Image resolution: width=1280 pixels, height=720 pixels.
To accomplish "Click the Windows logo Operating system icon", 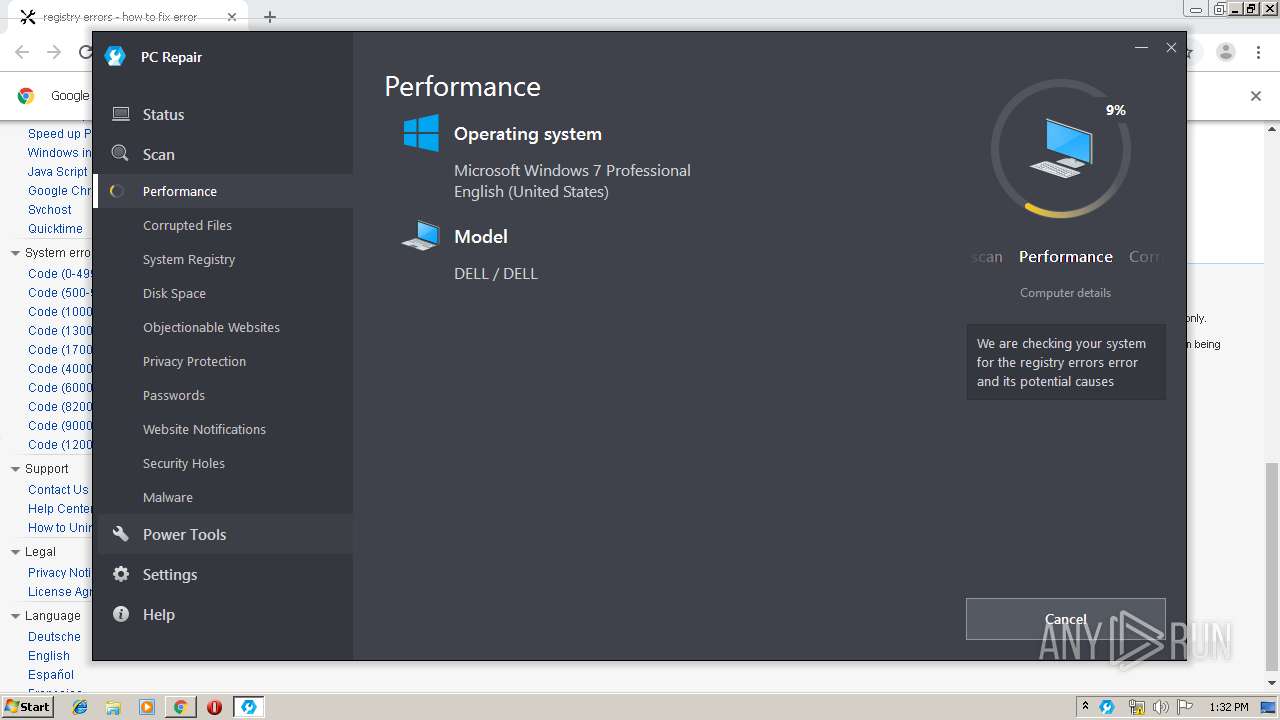I will coord(421,133).
